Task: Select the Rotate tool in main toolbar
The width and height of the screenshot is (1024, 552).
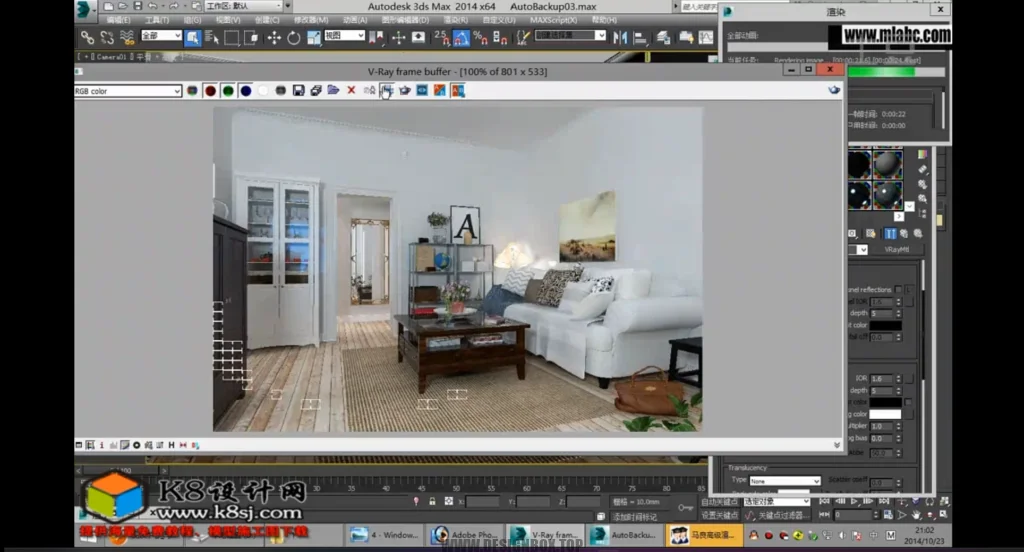Action: click(x=293, y=37)
